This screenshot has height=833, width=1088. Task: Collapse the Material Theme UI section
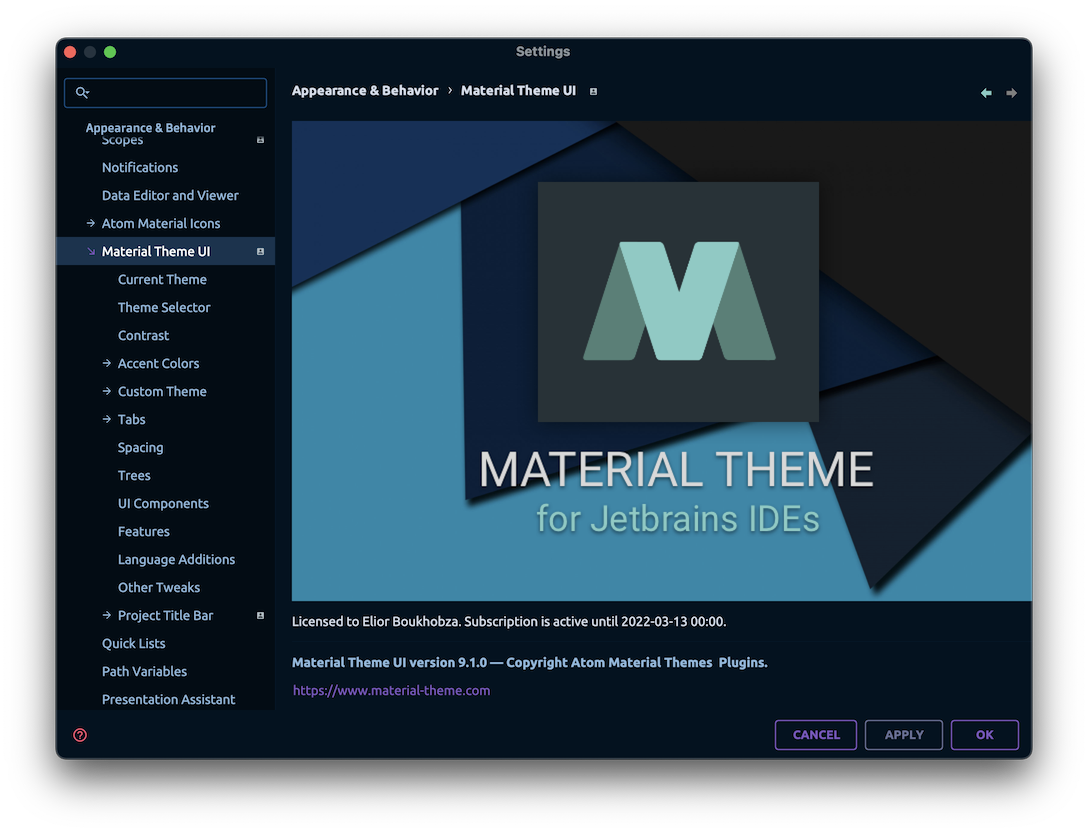[x=89, y=251]
